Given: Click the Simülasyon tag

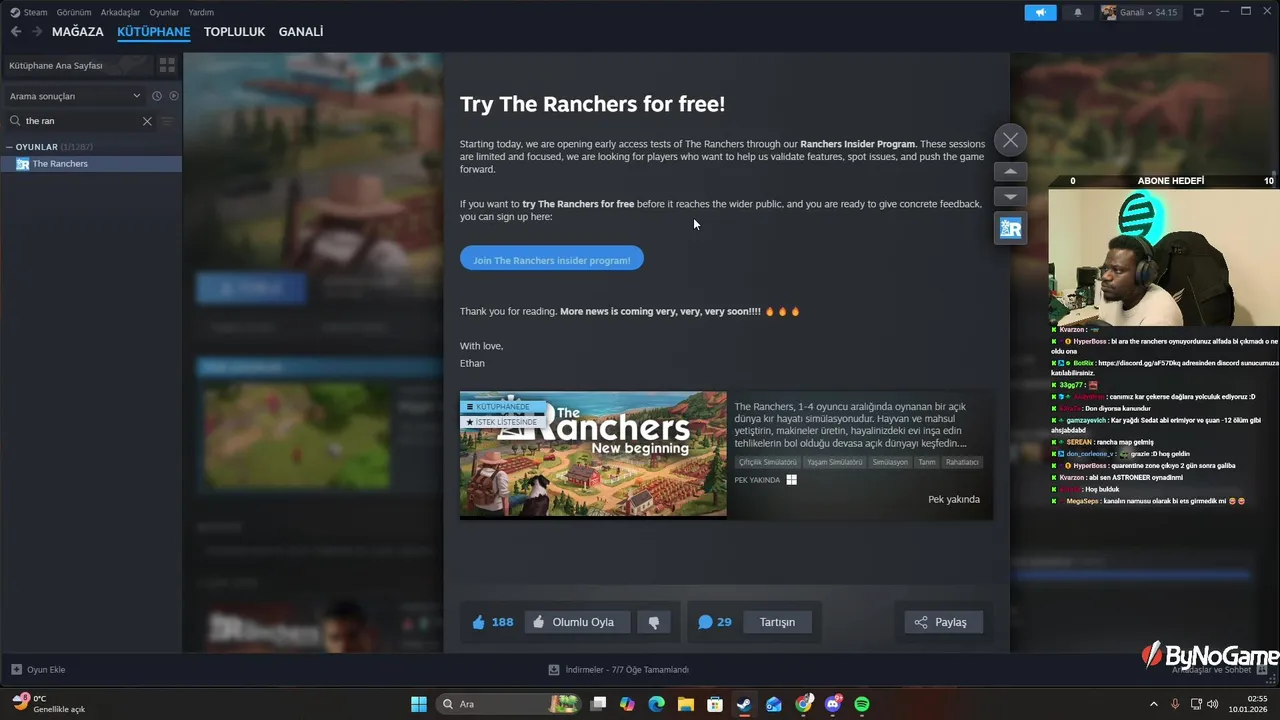Looking at the screenshot, I should click(x=890, y=462).
